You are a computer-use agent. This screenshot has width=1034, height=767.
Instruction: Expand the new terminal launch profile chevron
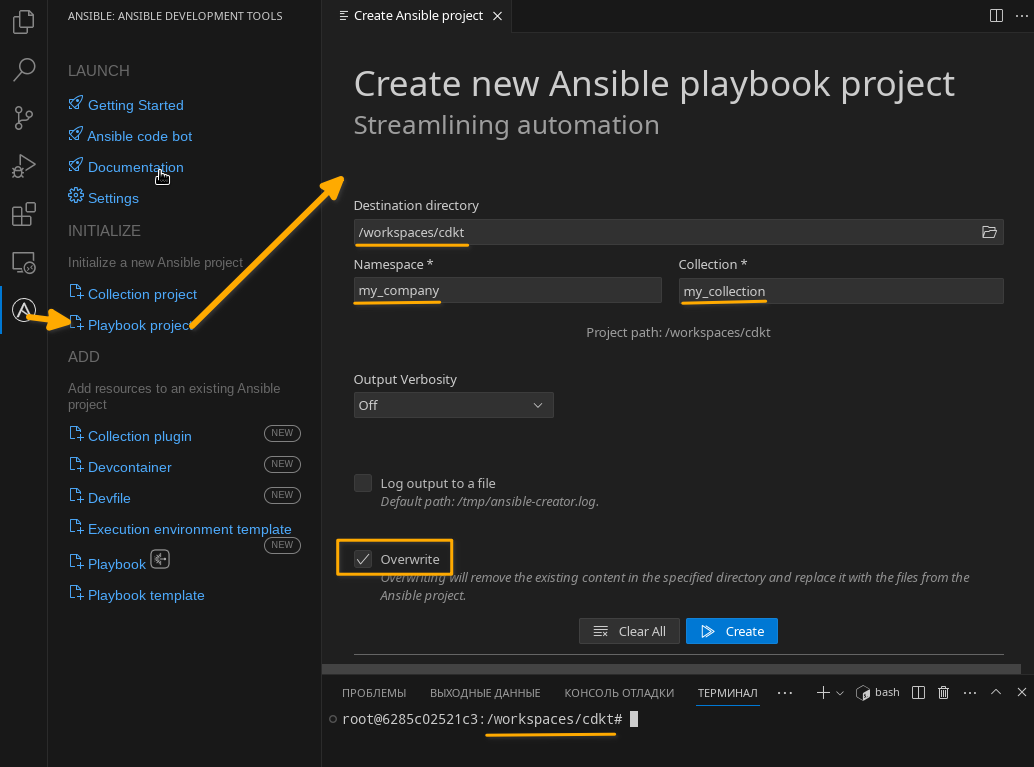coord(840,692)
